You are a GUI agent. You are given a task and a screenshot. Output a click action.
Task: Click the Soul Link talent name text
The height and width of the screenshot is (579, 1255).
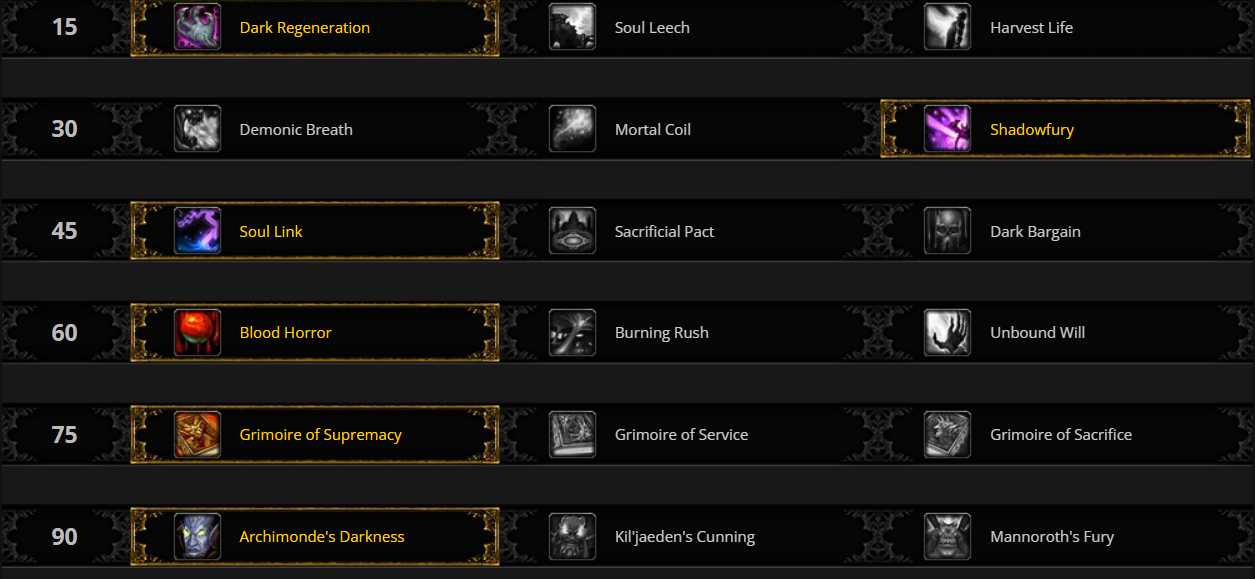[270, 230]
